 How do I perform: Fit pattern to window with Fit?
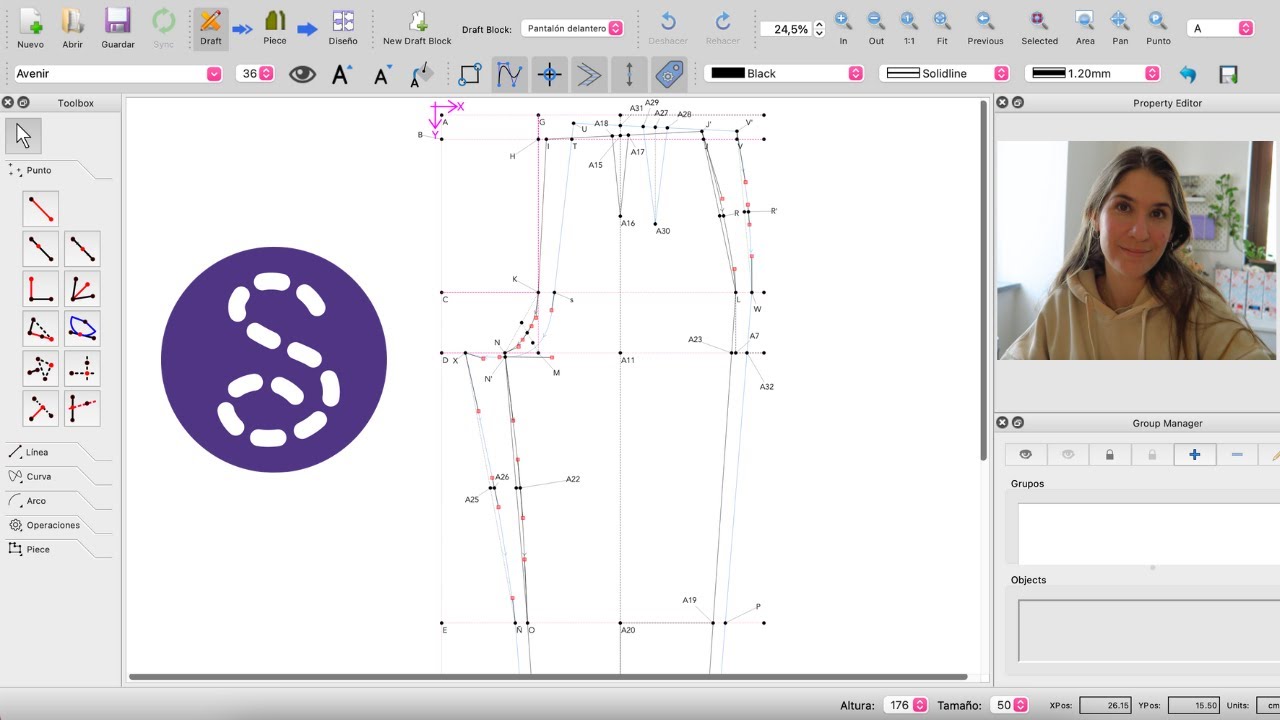(x=942, y=28)
